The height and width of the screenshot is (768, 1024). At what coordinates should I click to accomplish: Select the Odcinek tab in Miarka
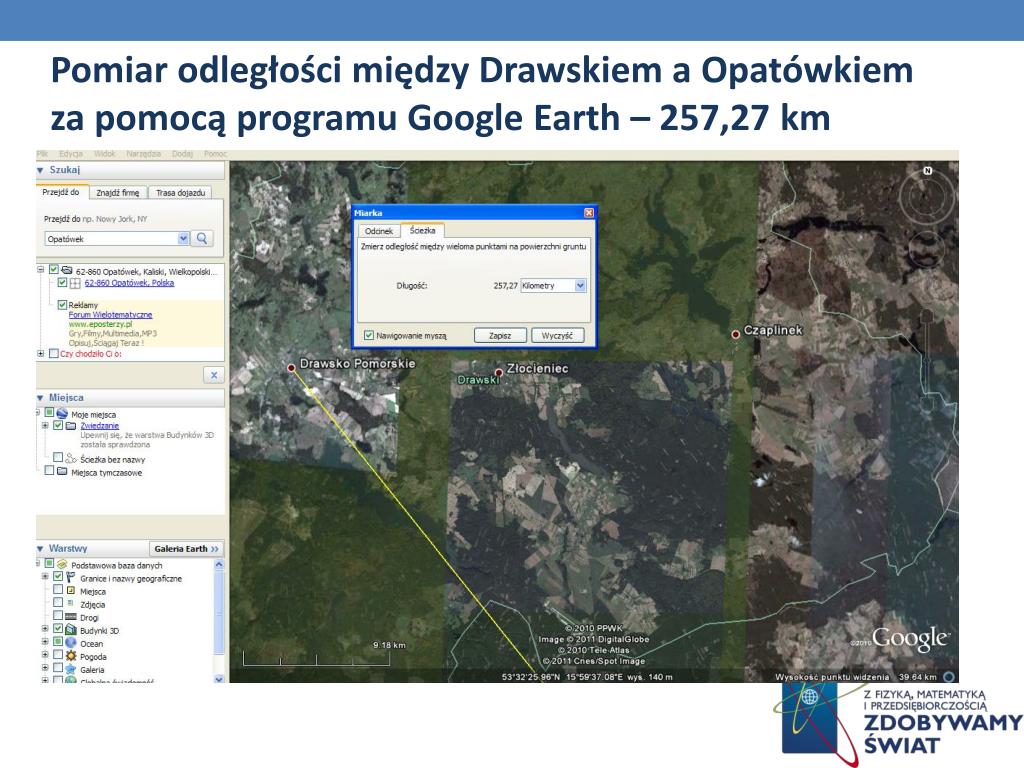coord(379,231)
